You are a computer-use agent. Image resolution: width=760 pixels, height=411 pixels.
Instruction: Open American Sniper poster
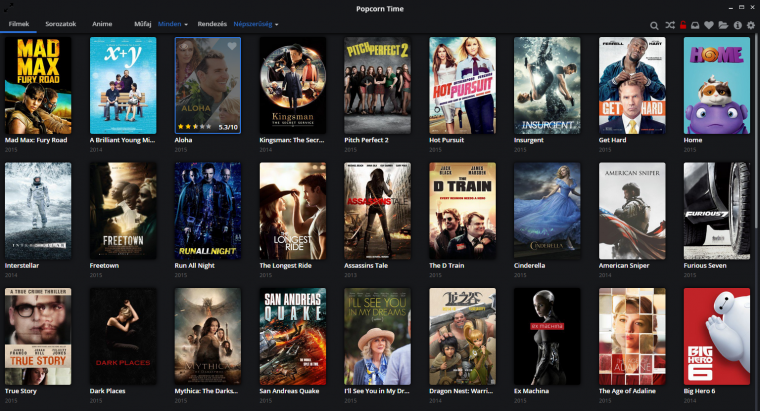point(632,211)
